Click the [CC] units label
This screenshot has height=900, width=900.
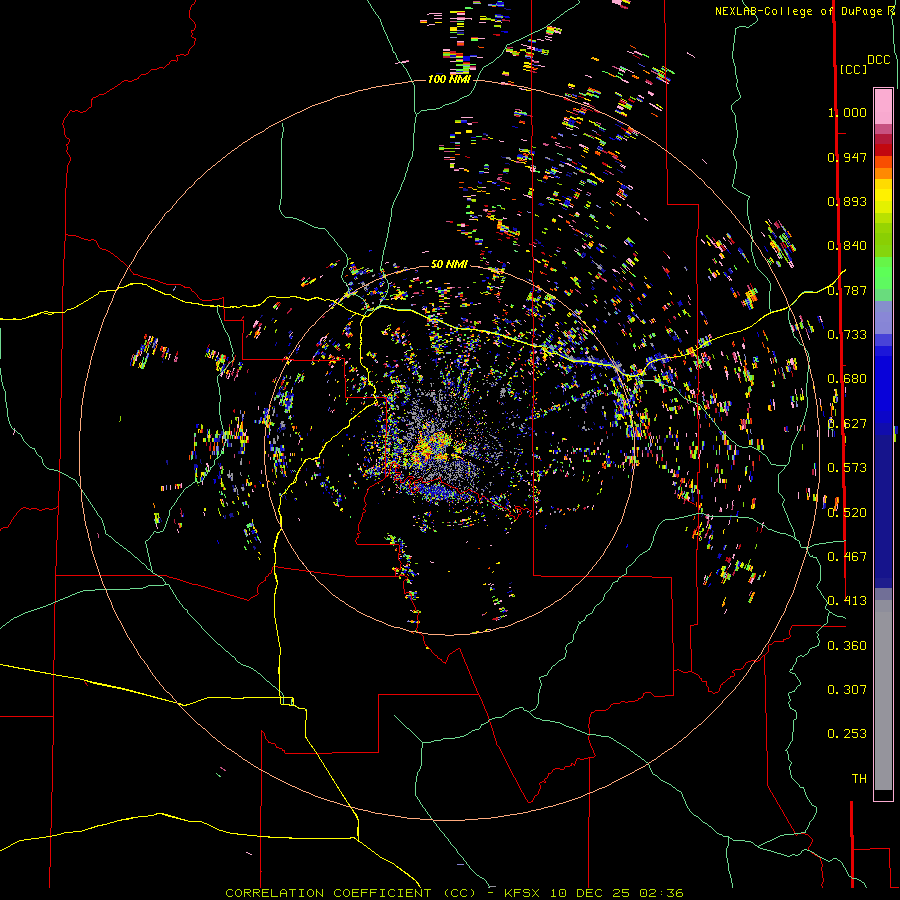853,69
